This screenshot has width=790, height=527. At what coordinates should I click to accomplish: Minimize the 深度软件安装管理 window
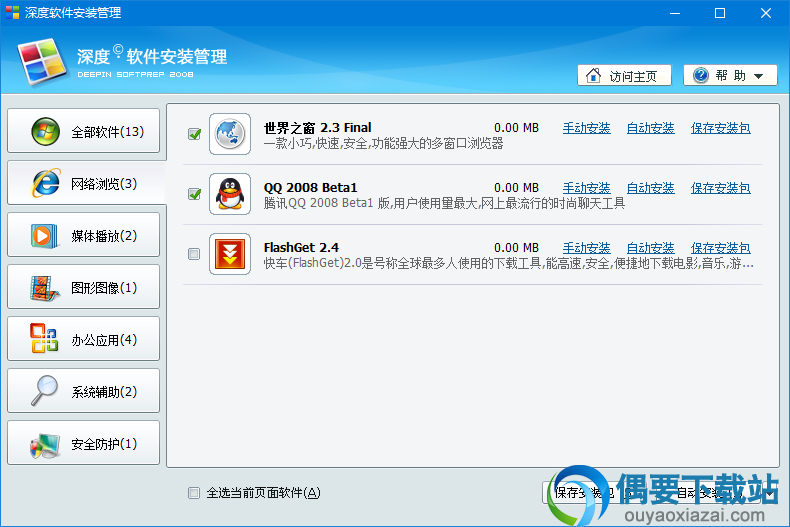(675, 13)
